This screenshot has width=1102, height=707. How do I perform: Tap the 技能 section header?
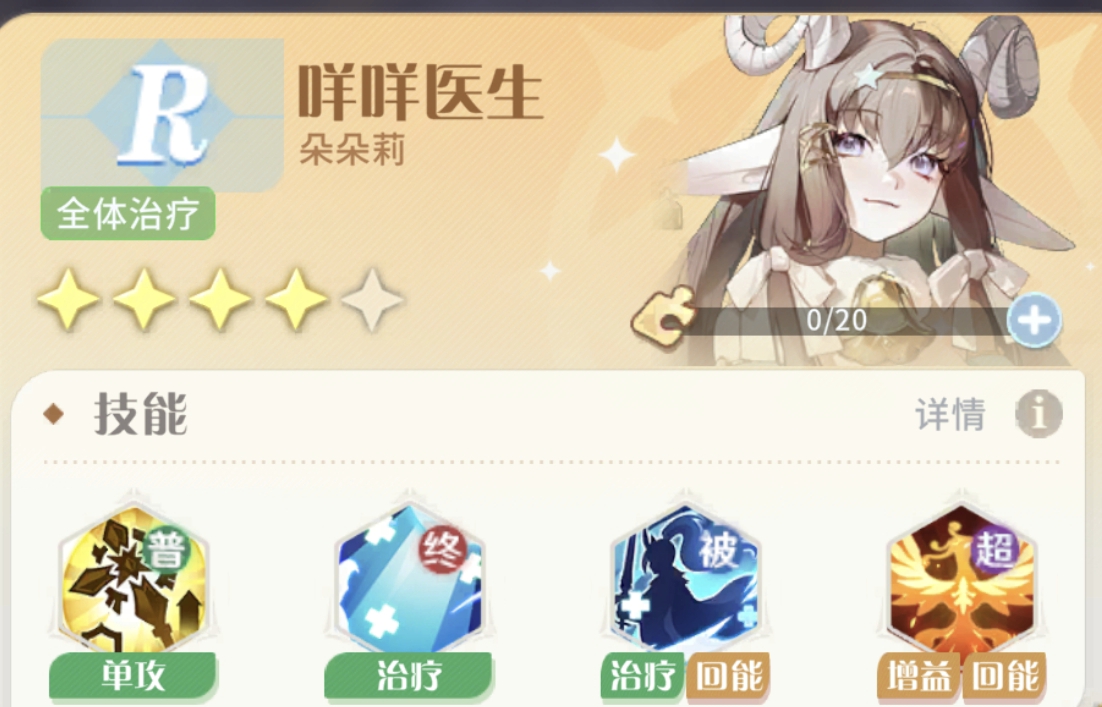click(141, 415)
